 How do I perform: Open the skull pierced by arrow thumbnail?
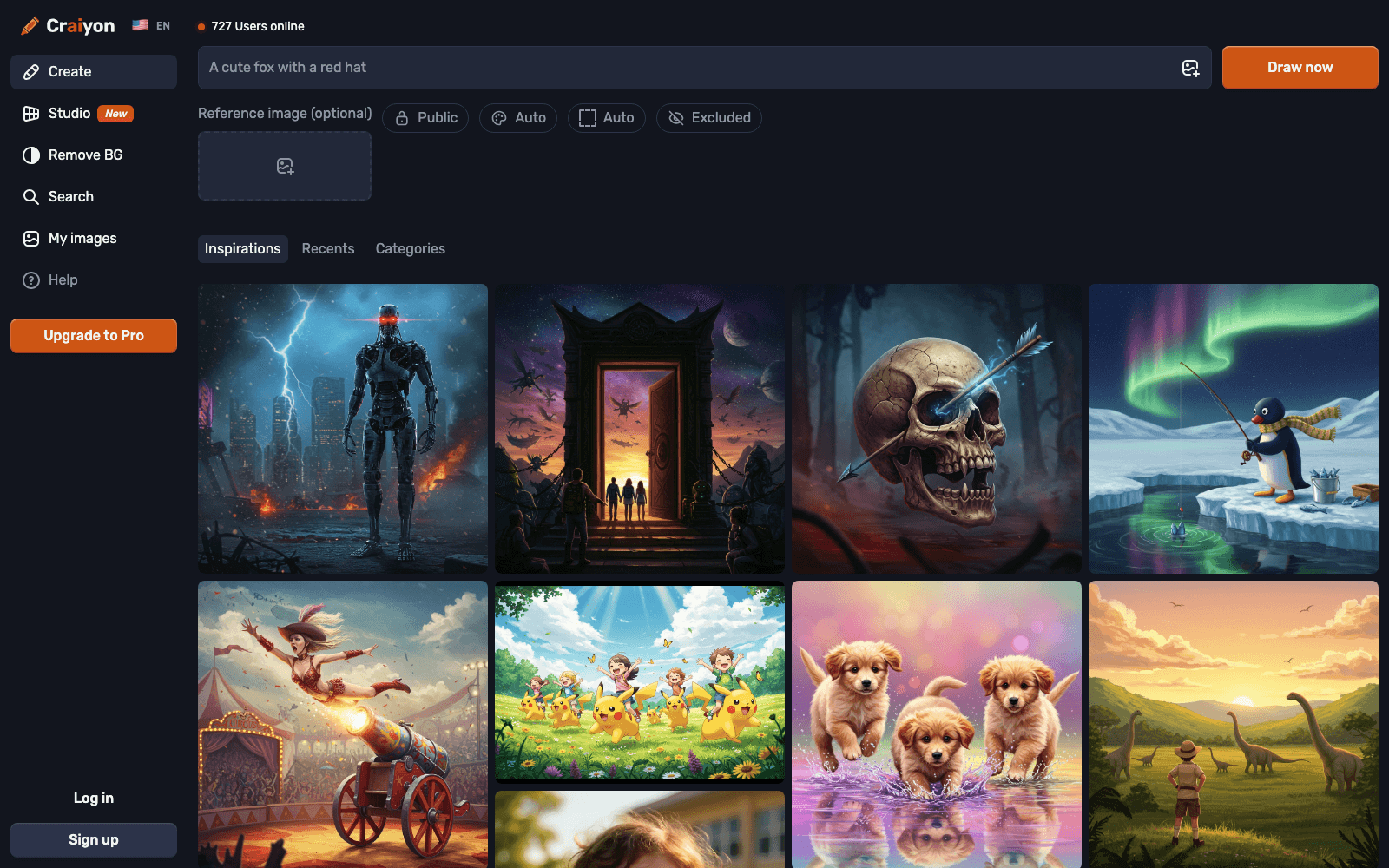[x=937, y=429]
